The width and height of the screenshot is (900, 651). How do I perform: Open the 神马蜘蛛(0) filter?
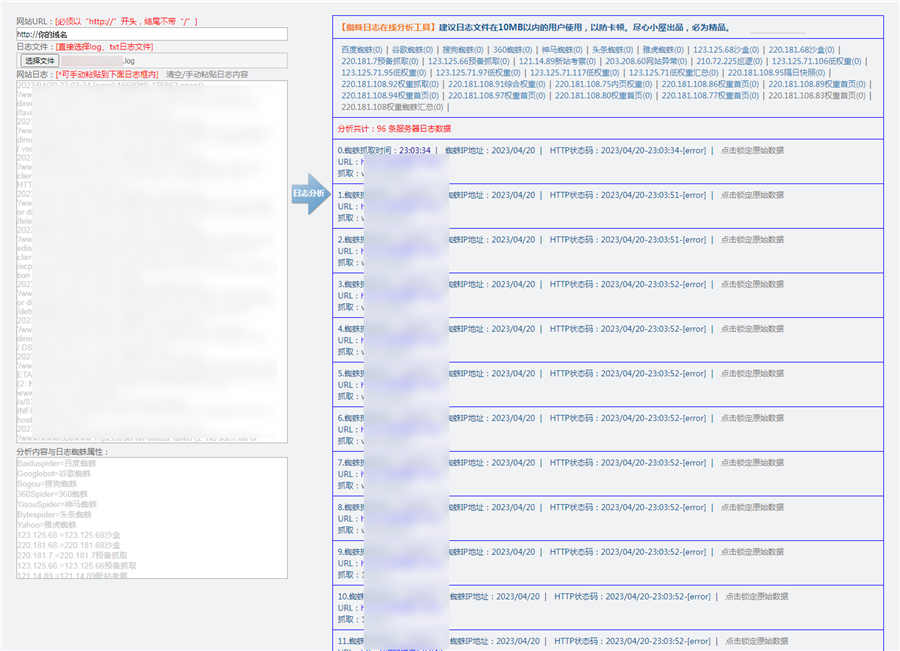[562, 49]
